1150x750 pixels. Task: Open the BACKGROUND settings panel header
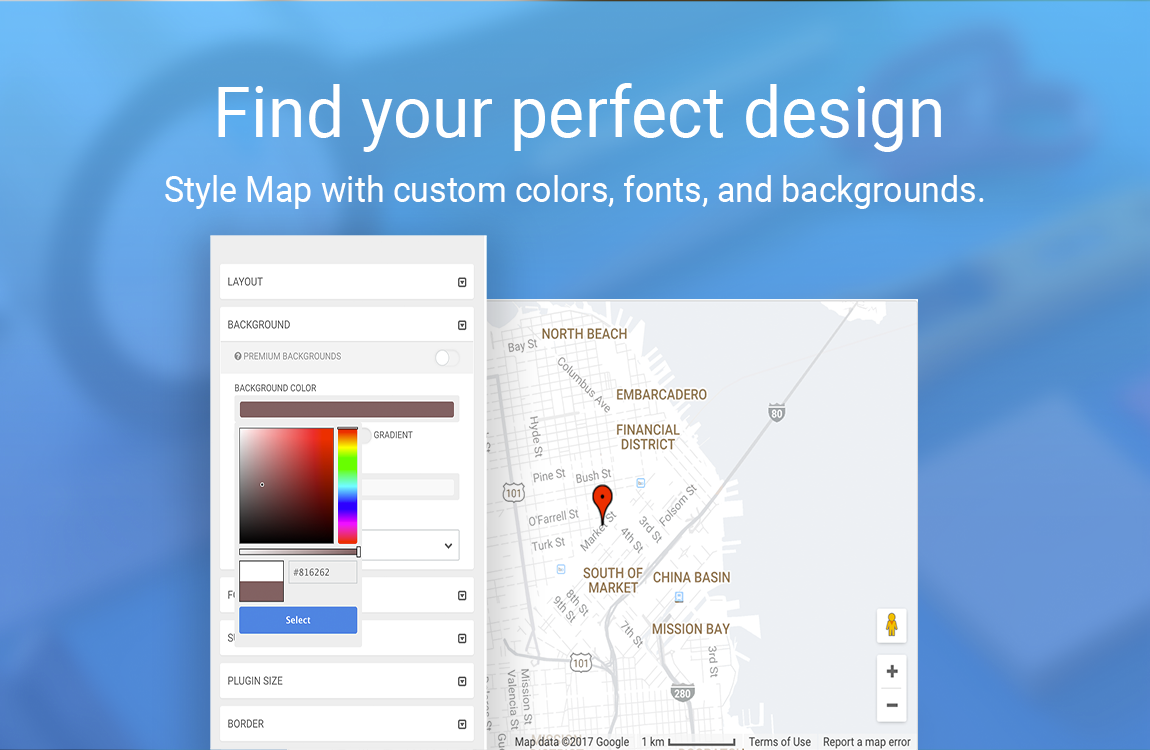tap(347, 324)
